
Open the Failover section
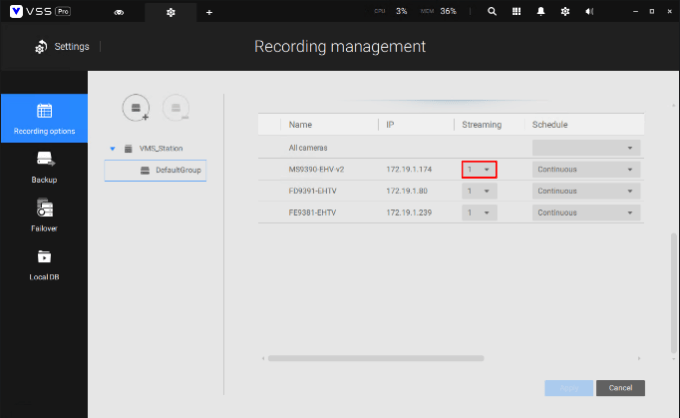click(44, 215)
